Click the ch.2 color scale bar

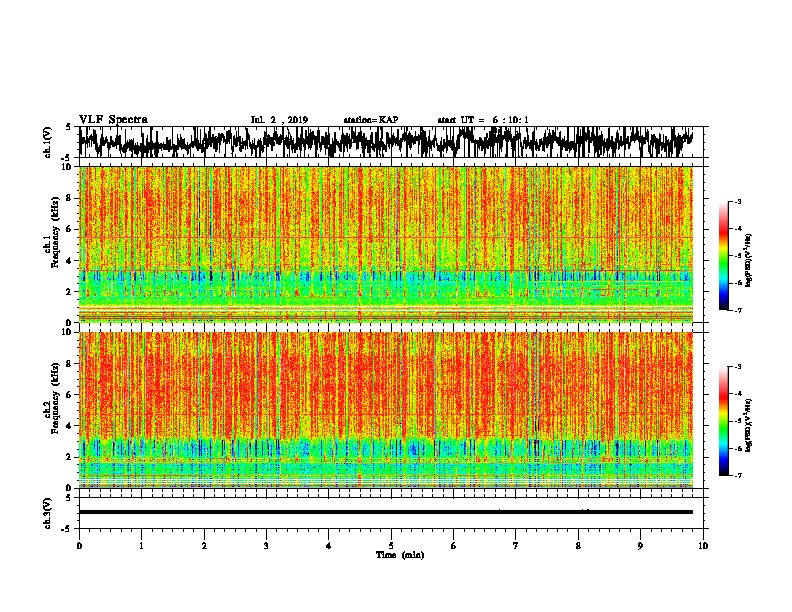click(723, 421)
